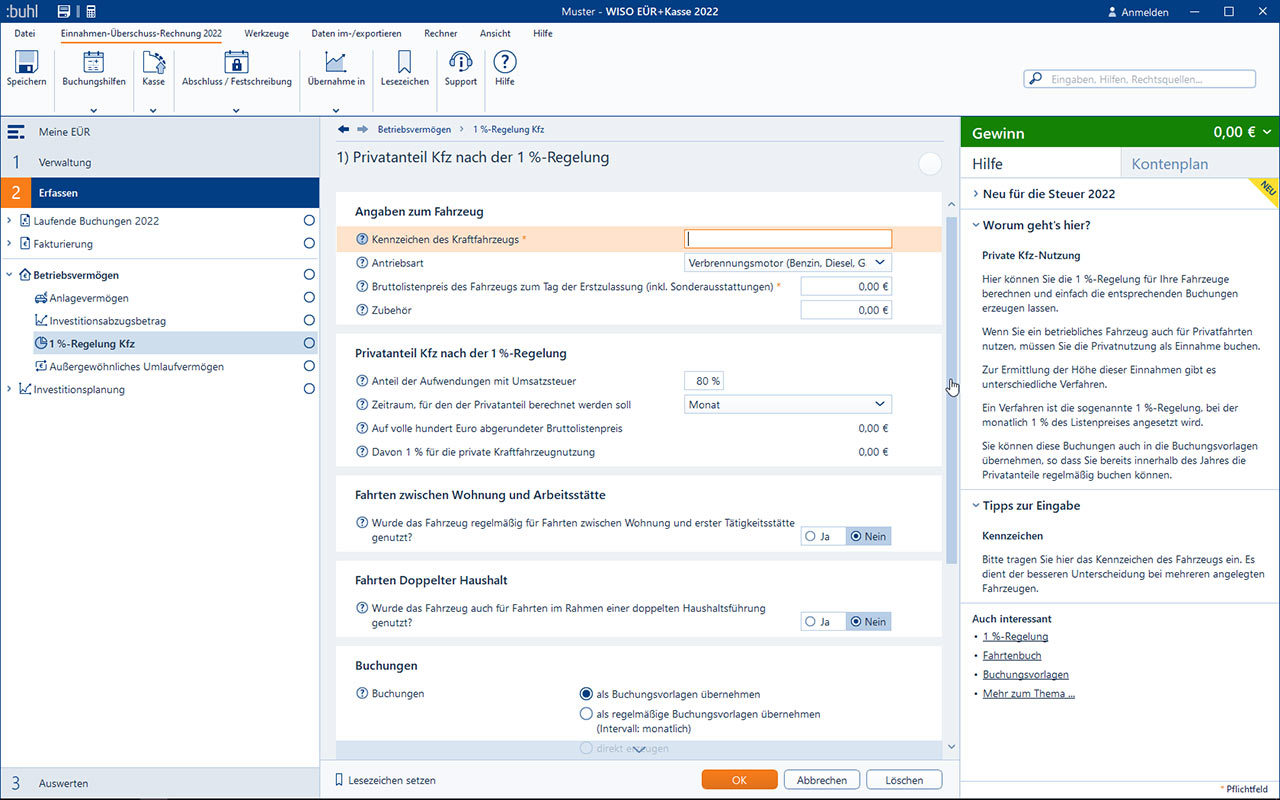Open the calculator icon in the title bar

91,12
